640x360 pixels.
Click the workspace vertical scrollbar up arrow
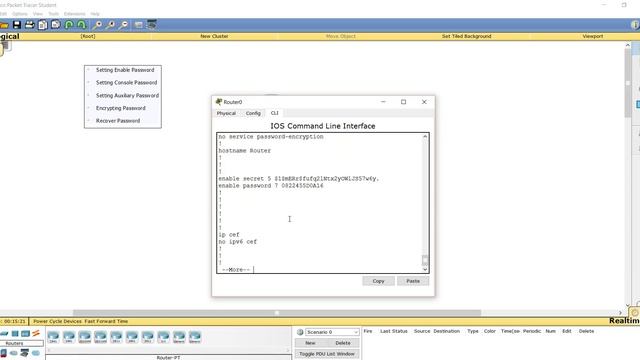point(628,45)
